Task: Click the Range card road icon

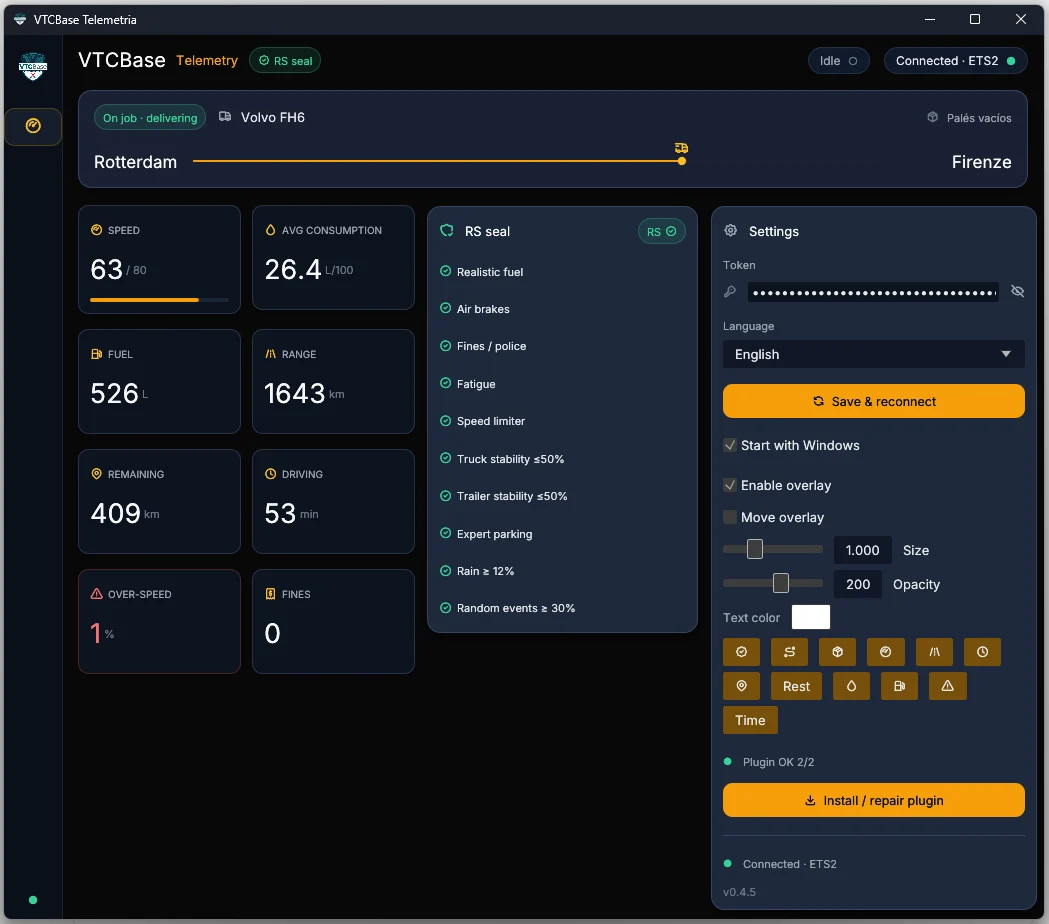Action: (270, 354)
